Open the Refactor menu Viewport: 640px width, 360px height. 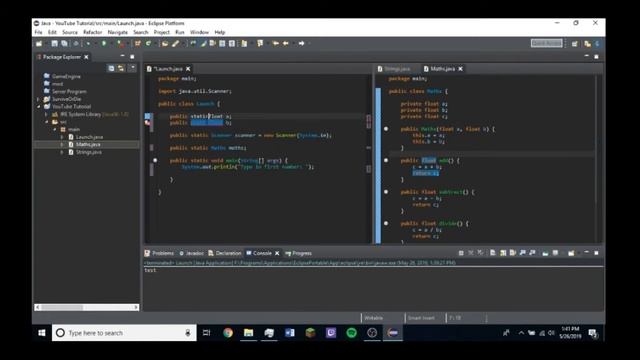coord(93,32)
